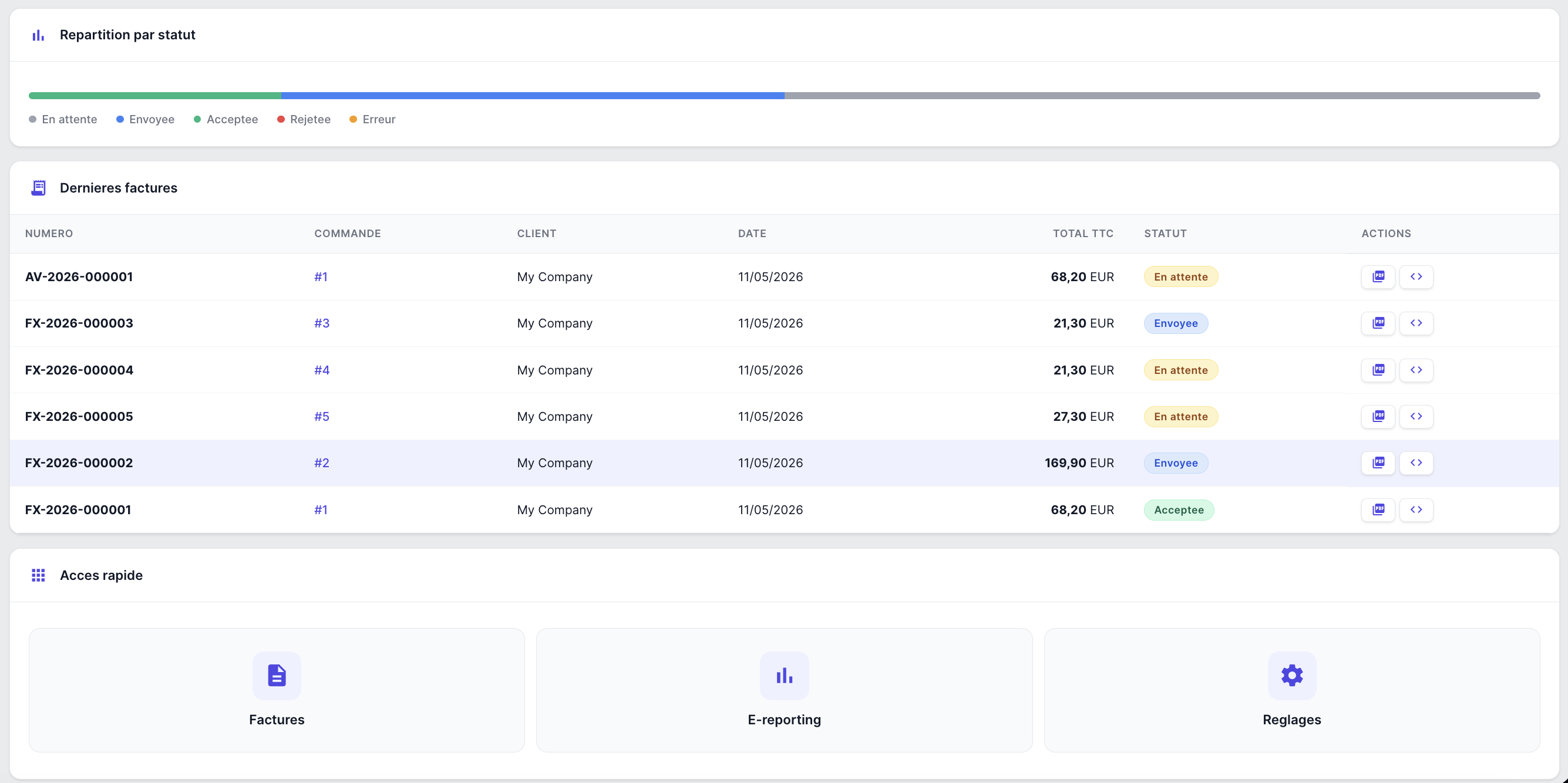The image size is (1568, 783).
Task: Click the green Acceptee legend dot
Action: [x=197, y=119]
